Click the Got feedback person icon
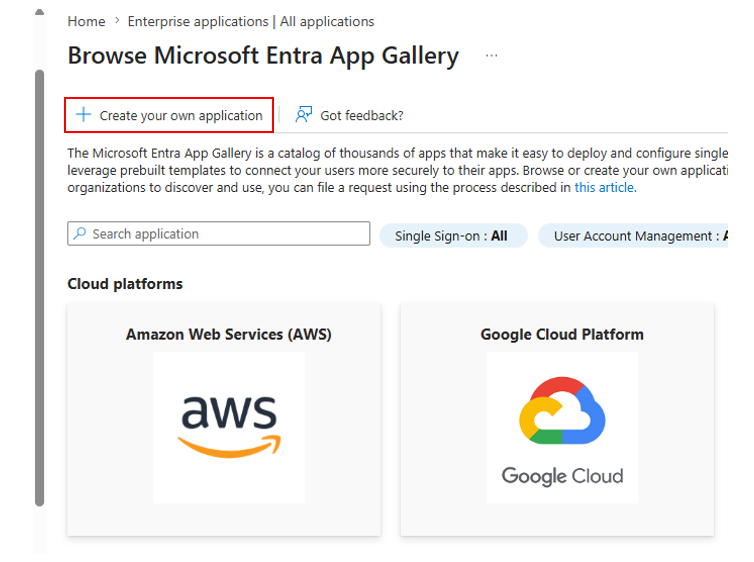Image resolution: width=754 pixels, height=562 pixels. tap(303, 114)
